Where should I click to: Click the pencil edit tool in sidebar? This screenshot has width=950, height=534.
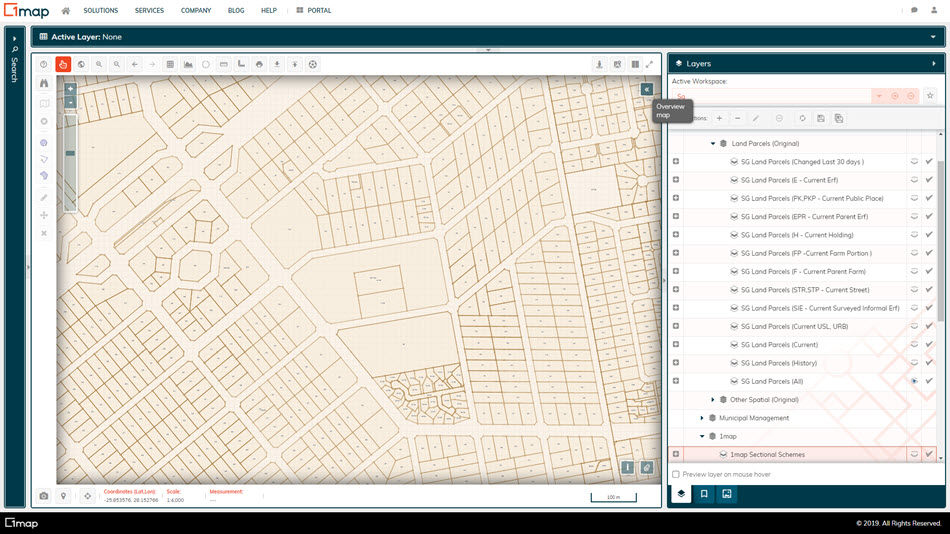(x=44, y=198)
